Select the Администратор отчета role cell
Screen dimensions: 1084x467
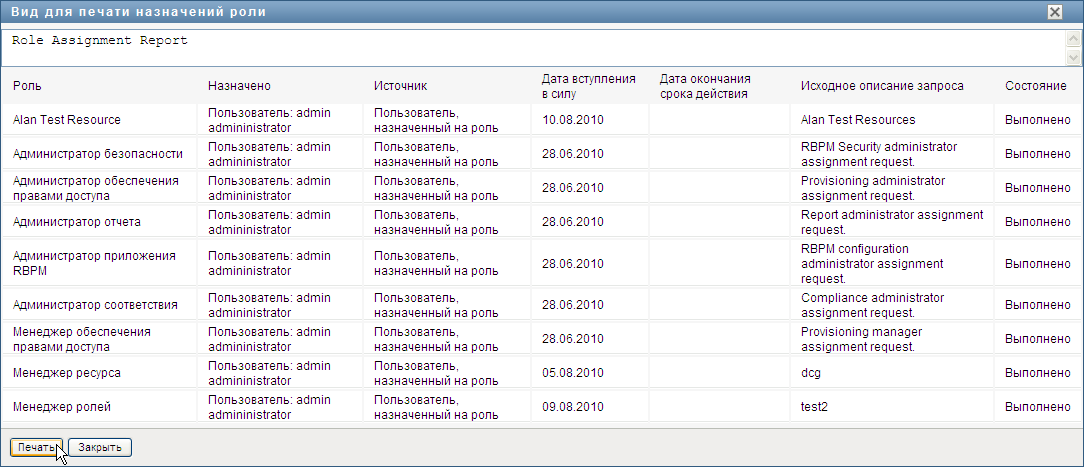[77, 222]
